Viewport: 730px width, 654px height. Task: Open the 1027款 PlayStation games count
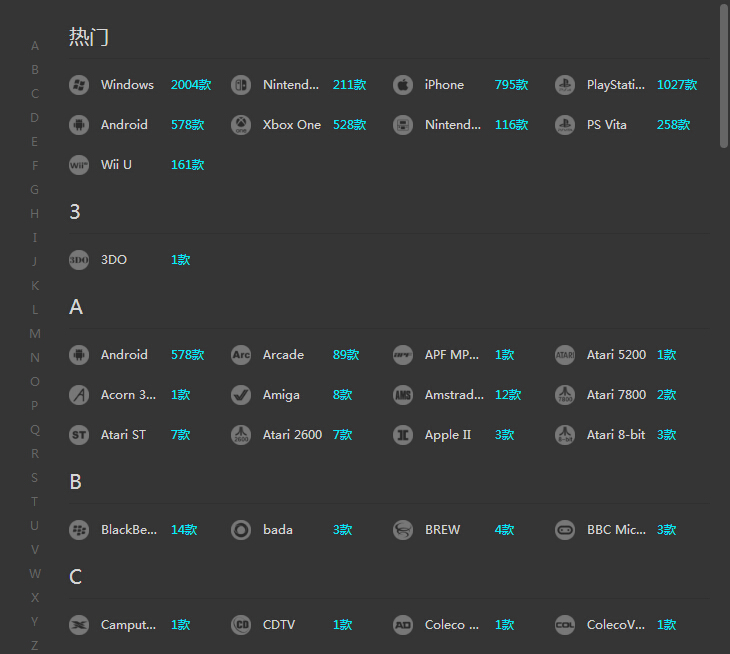pos(676,85)
